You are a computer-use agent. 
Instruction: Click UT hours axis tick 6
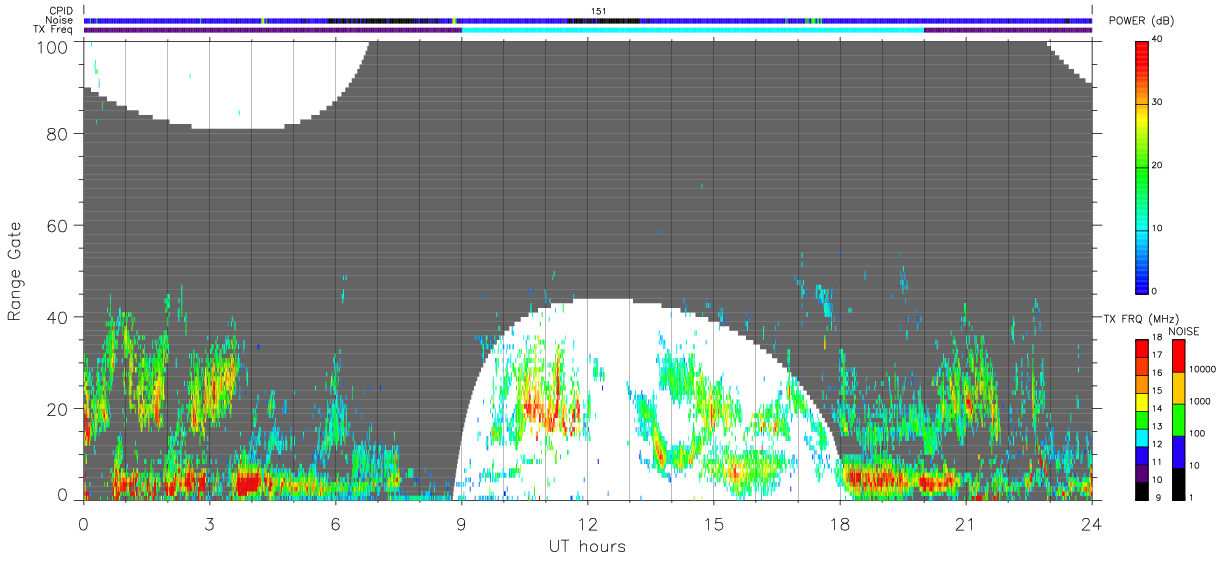(x=335, y=524)
